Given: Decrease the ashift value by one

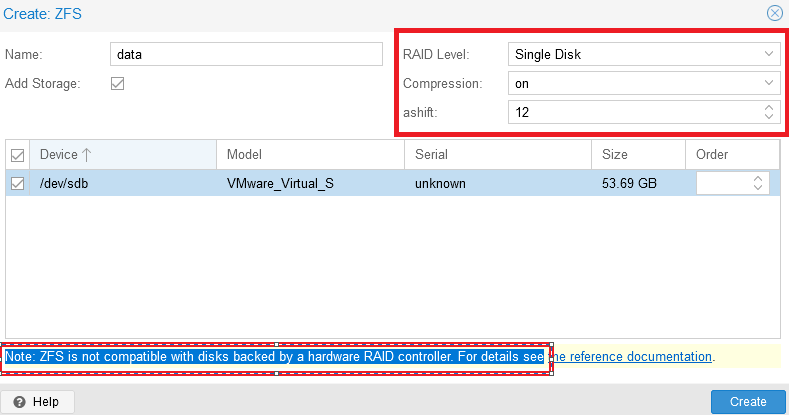Looking at the screenshot, I should tap(768, 118).
